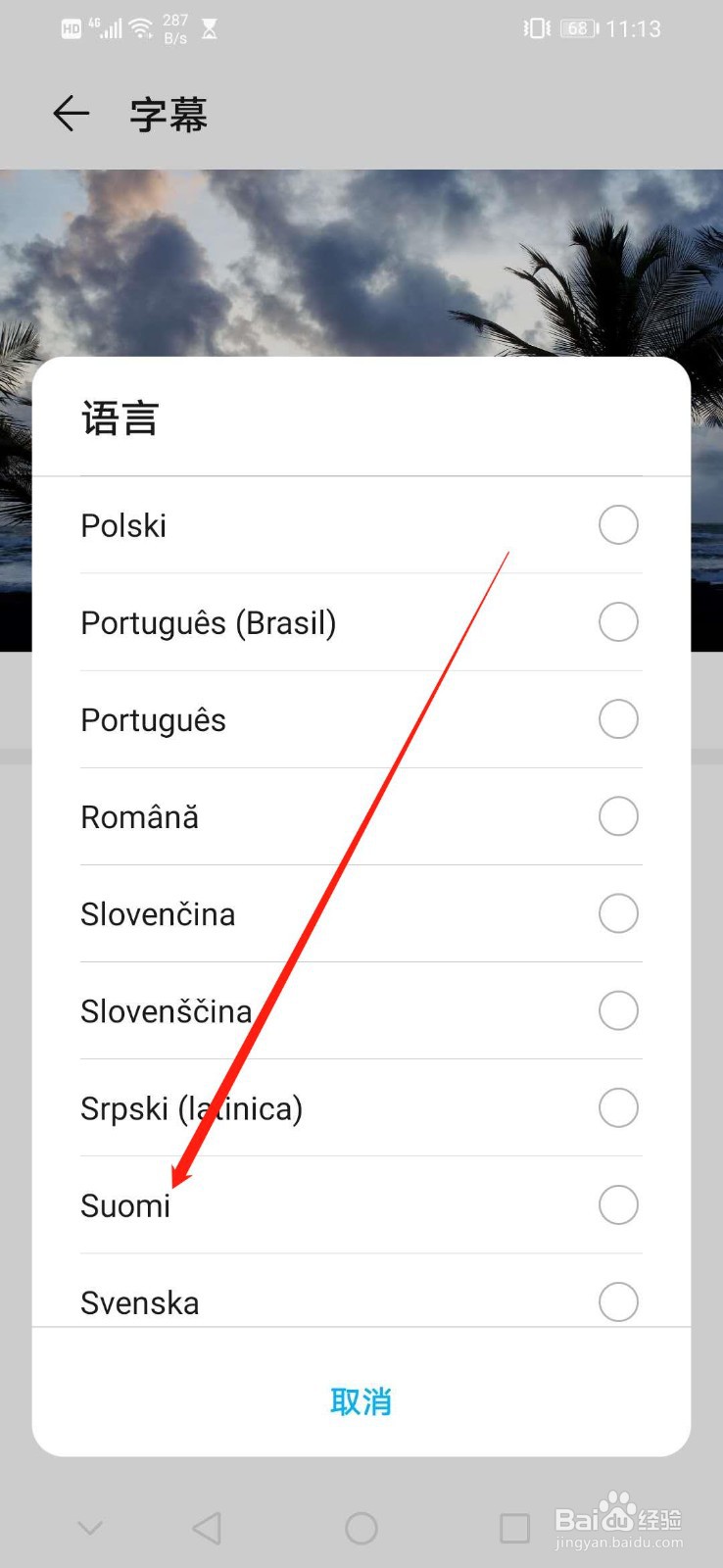Tap the battery indicator in status bar
723x1568 pixels.
[578, 28]
